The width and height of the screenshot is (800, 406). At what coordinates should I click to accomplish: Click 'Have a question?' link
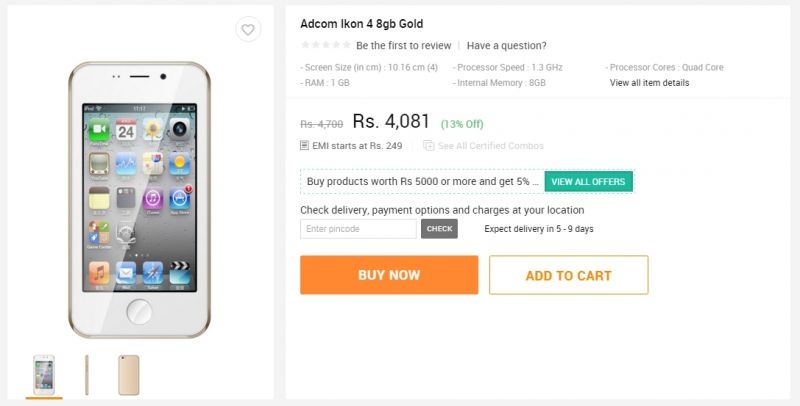click(x=506, y=45)
